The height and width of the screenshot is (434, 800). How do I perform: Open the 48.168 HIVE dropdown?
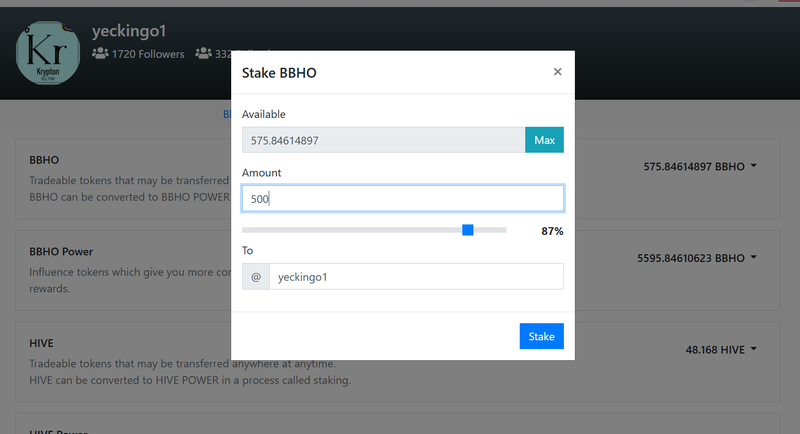(x=720, y=349)
